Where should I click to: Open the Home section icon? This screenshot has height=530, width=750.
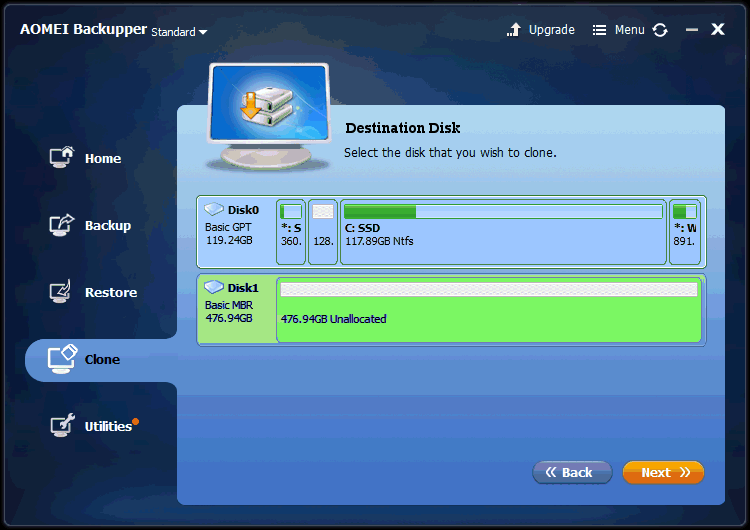(62, 157)
